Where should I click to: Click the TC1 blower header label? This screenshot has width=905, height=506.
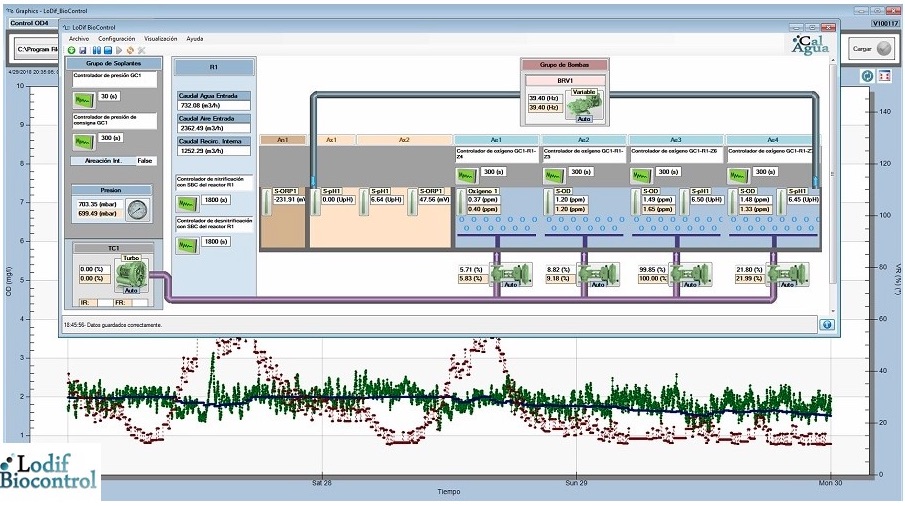coord(114,248)
